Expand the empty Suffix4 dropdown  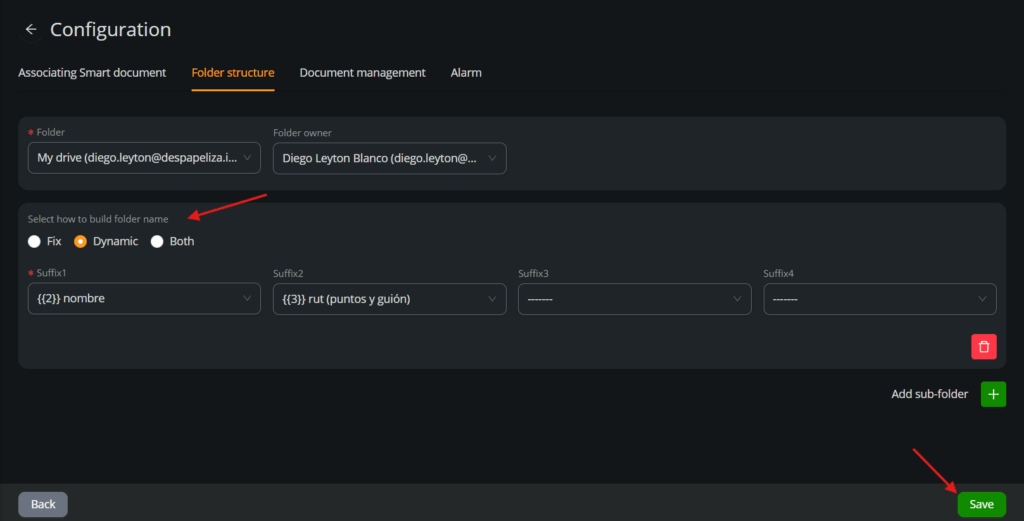[x=879, y=298]
